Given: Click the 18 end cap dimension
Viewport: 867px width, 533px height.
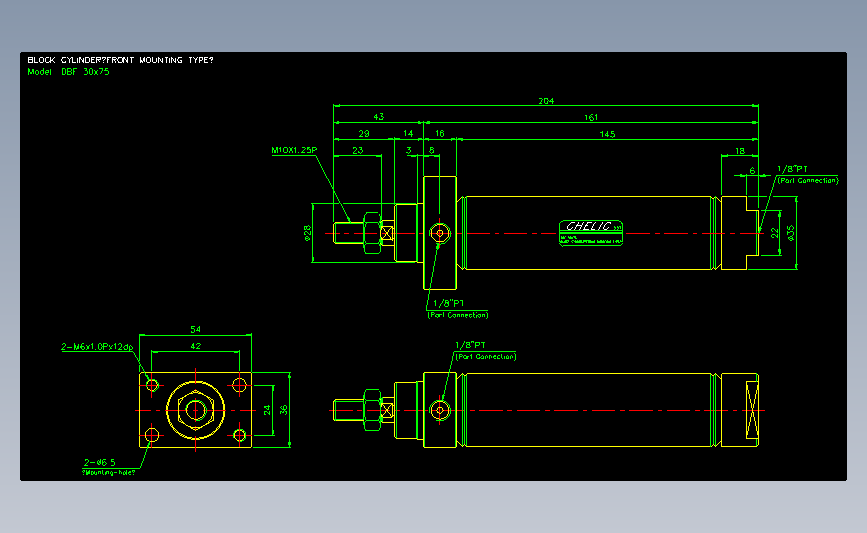Looking at the screenshot, I should [x=740, y=150].
